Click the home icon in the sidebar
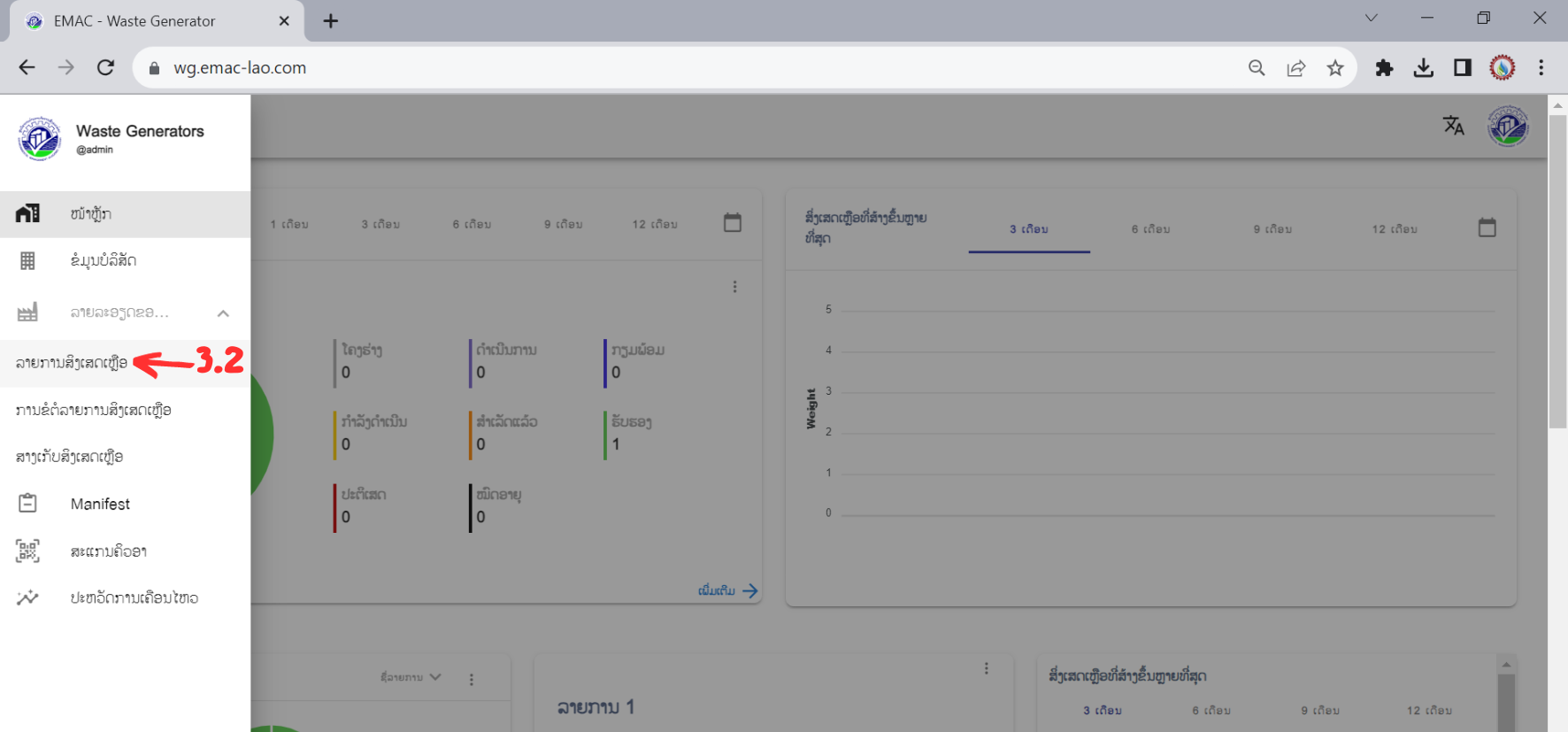This screenshot has width=1568, height=732. (x=28, y=213)
